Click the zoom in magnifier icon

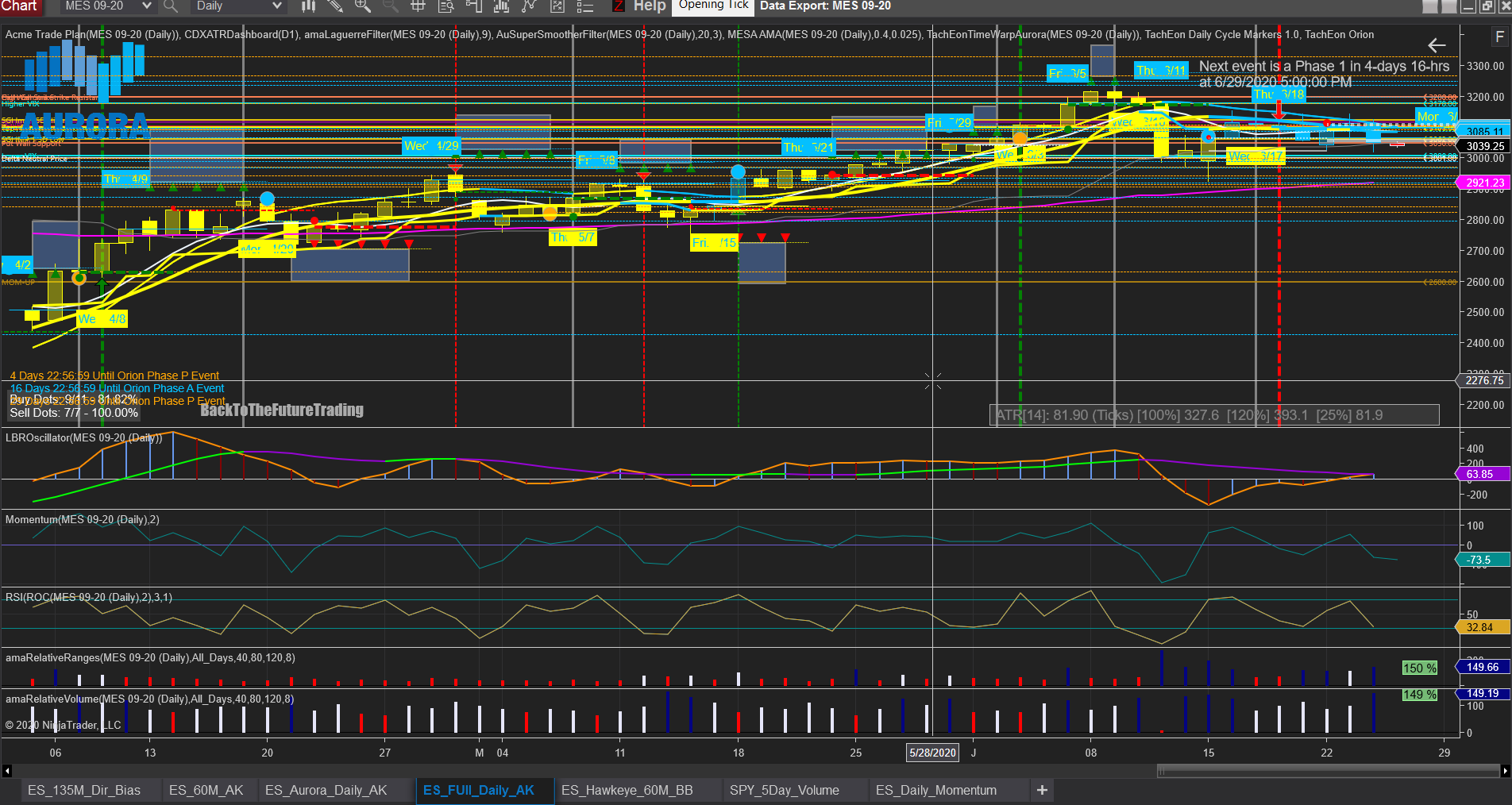tap(363, 6)
